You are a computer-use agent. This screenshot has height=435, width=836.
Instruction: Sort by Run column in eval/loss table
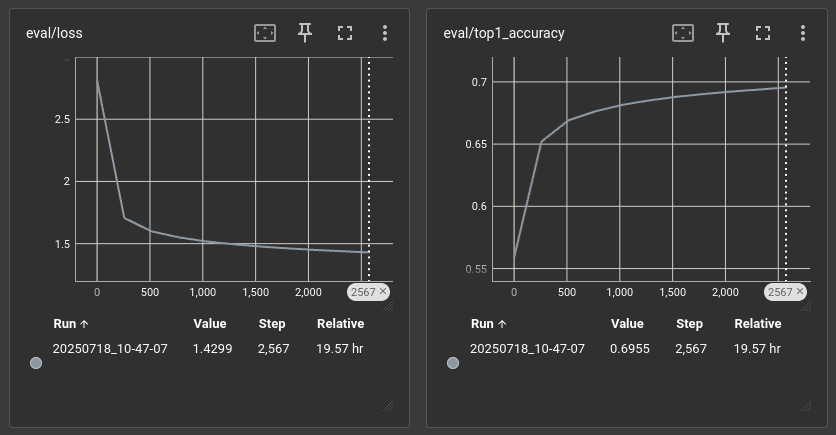pyautogui.click(x=71, y=324)
